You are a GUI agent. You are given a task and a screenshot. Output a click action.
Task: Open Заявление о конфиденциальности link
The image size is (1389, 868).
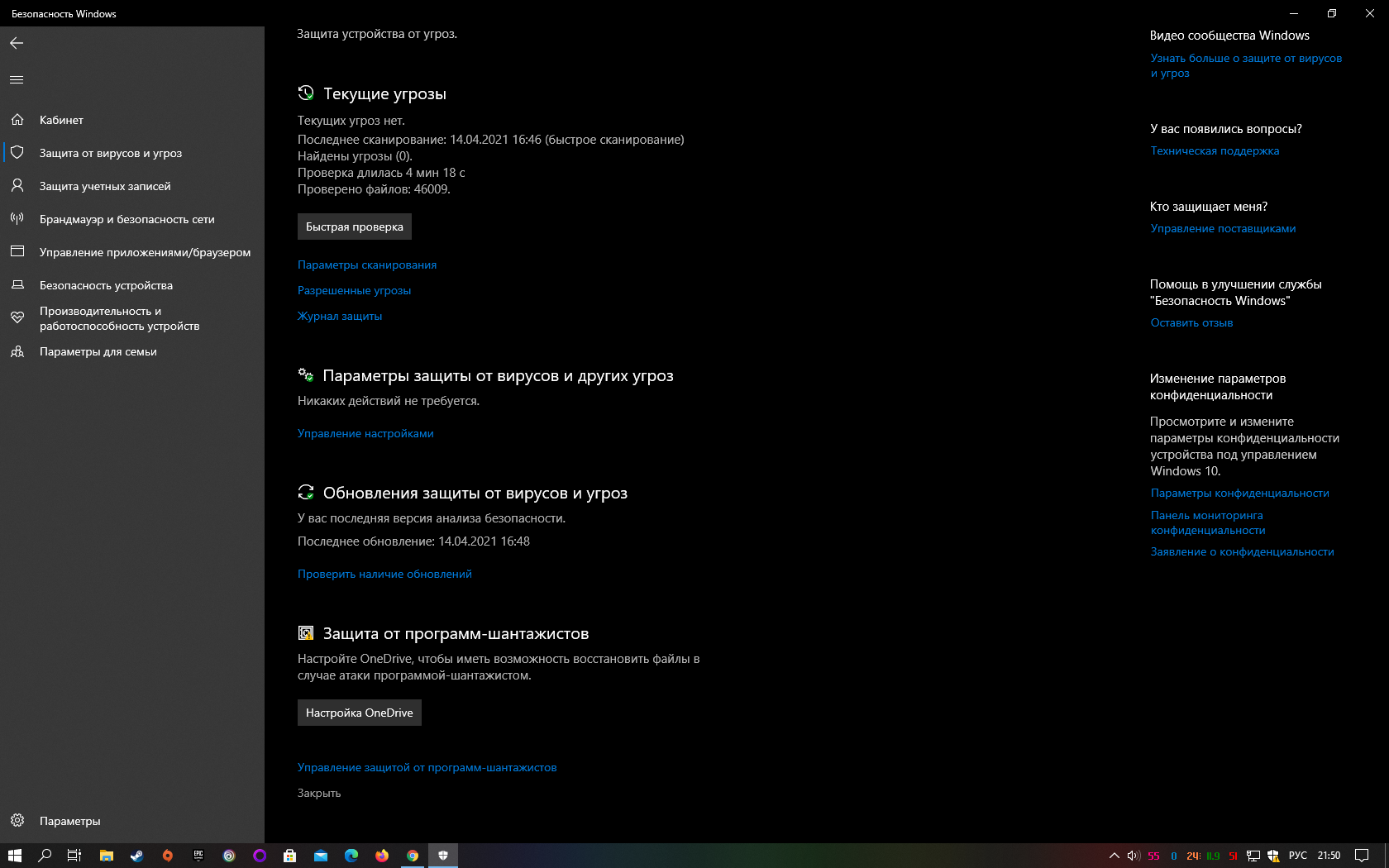(1242, 551)
